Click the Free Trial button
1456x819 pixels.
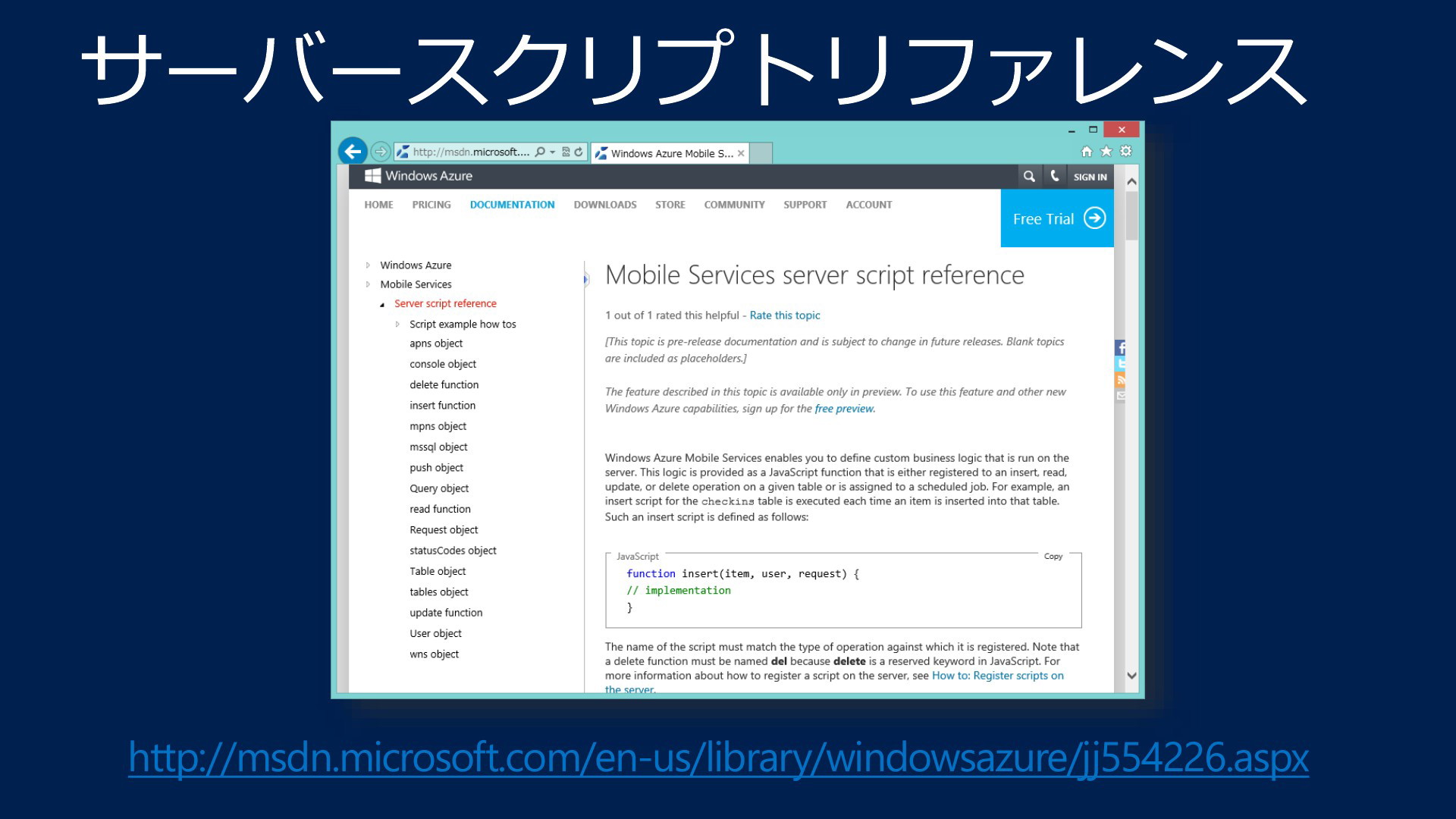coord(1057,218)
